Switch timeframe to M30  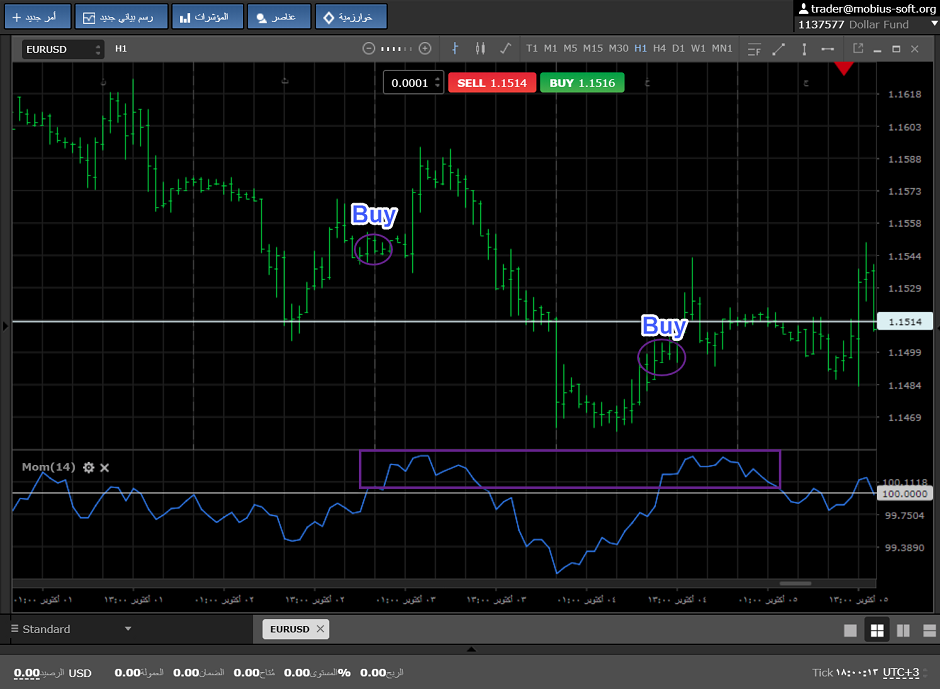pyautogui.click(x=619, y=49)
